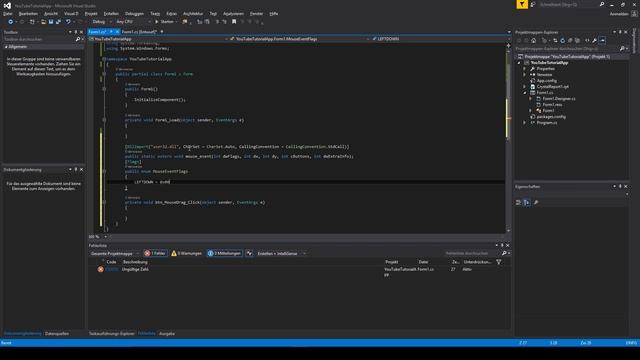Select CrystalReport1.rpt in the solution tree
Image resolution: width=640 pixels, height=360 pixels.
coord(552,87)
